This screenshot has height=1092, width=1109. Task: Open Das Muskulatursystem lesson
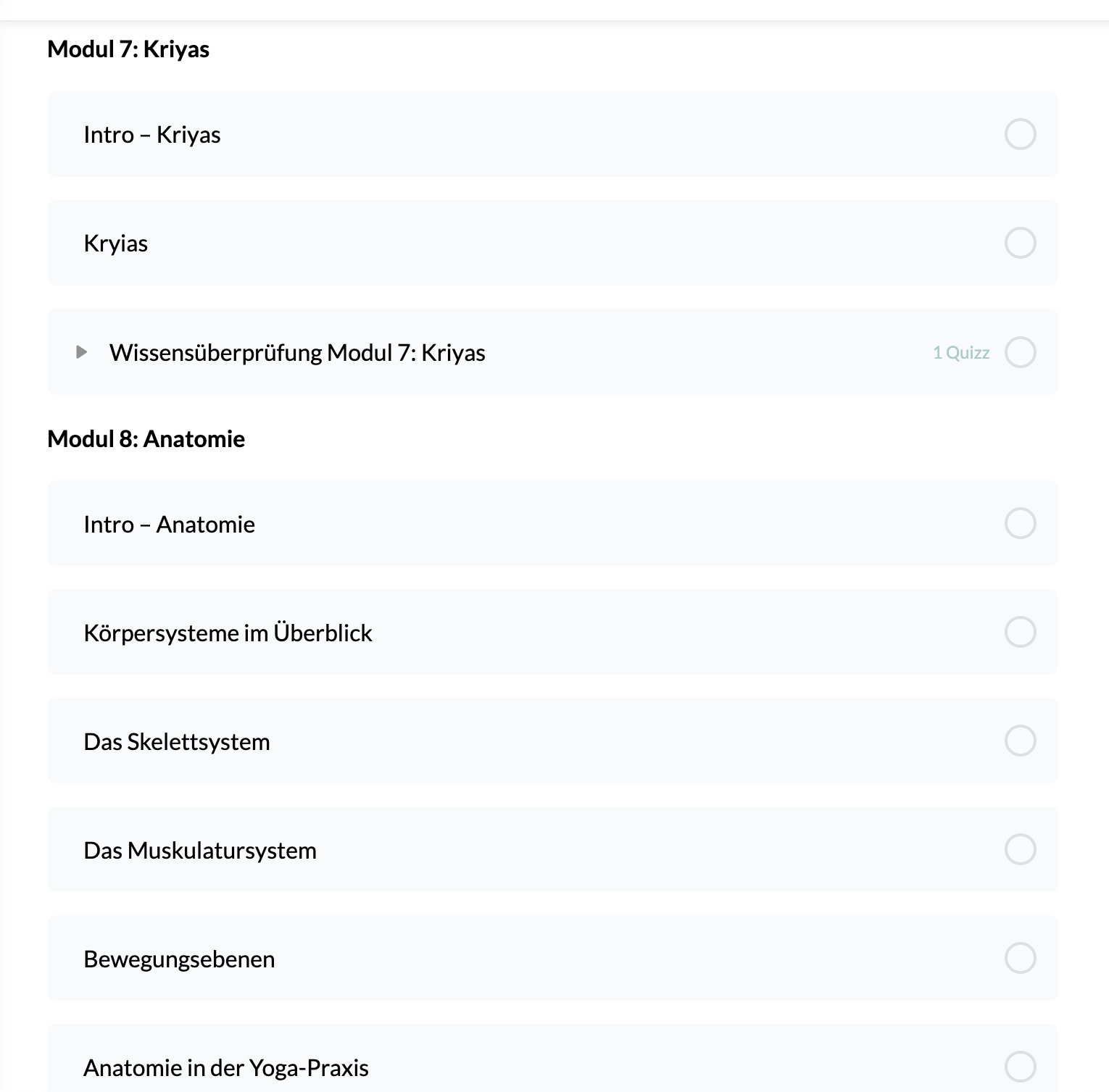point(200,851)
